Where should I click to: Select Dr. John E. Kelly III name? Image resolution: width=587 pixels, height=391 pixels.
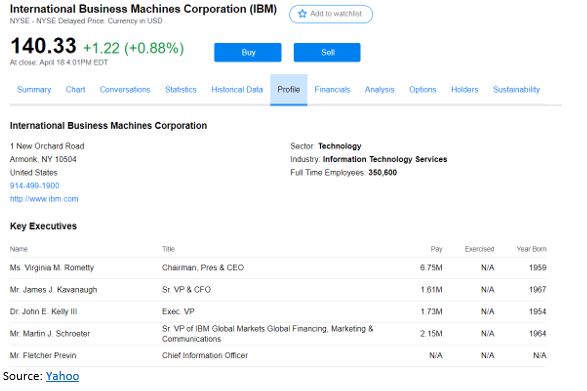(x=43, y=312)
